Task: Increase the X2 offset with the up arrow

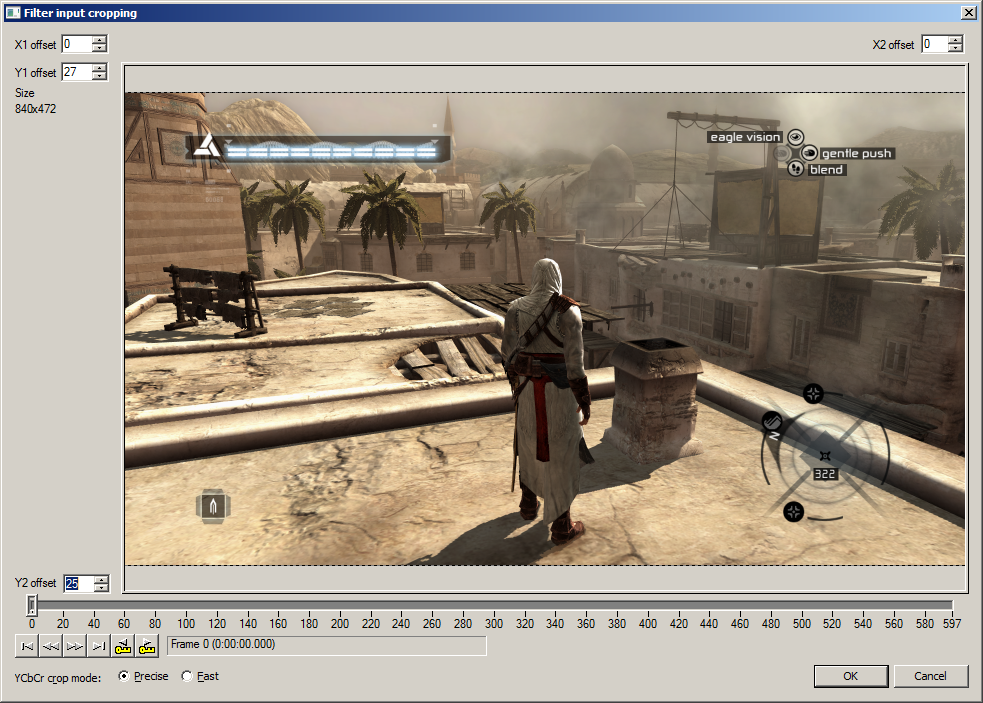Action: tap(955, 40)
